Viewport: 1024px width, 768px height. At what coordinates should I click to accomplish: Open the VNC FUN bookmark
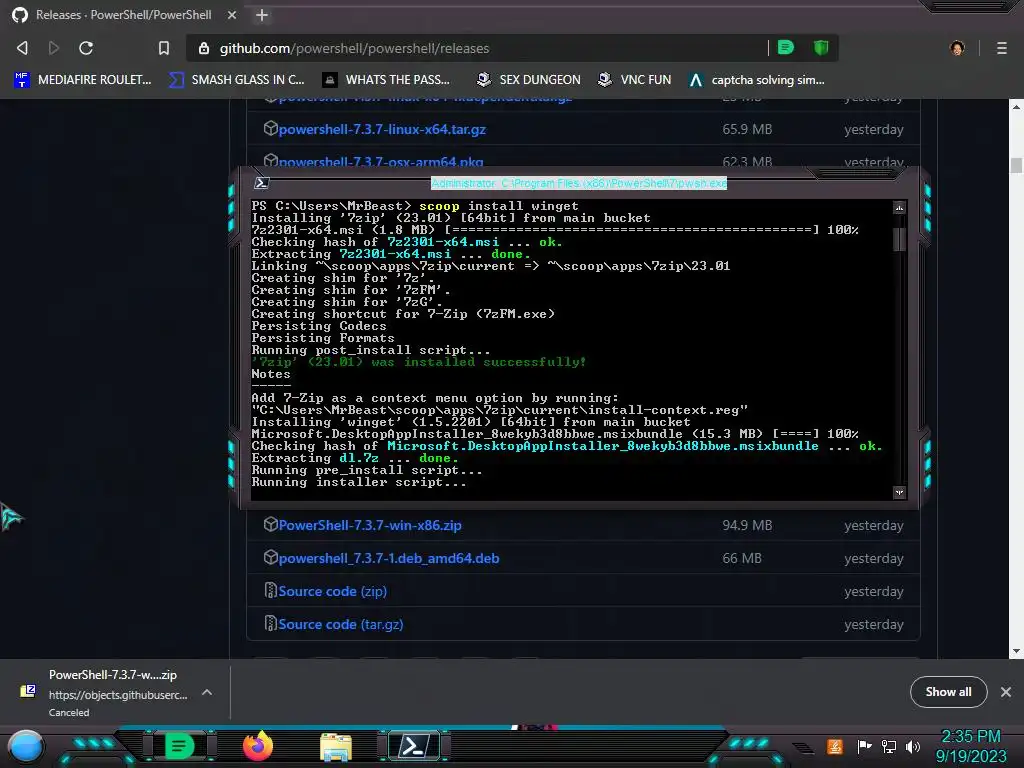(x=635, y=80)
